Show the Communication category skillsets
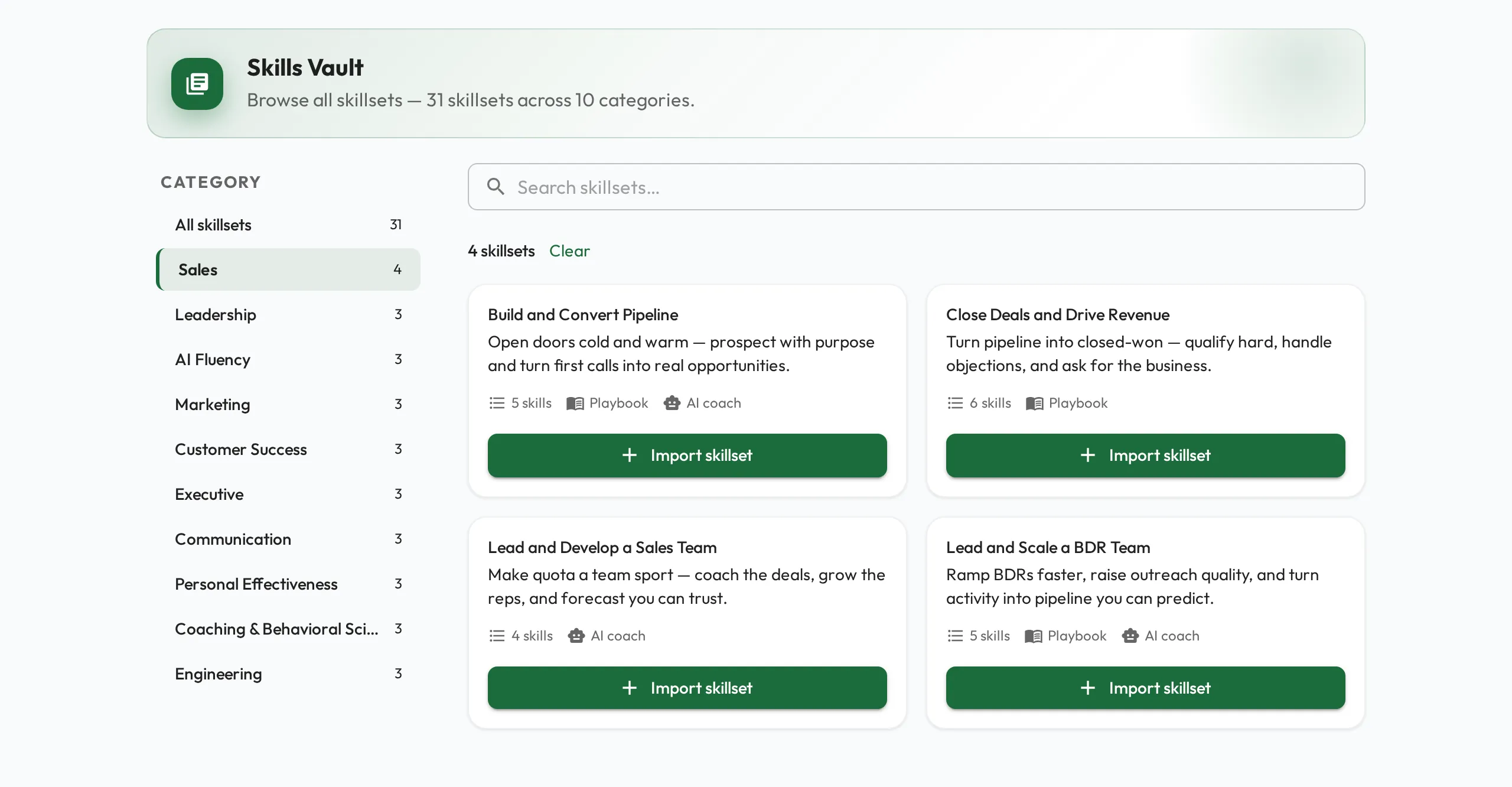The image size is (1512, 787). pos(288,539)
